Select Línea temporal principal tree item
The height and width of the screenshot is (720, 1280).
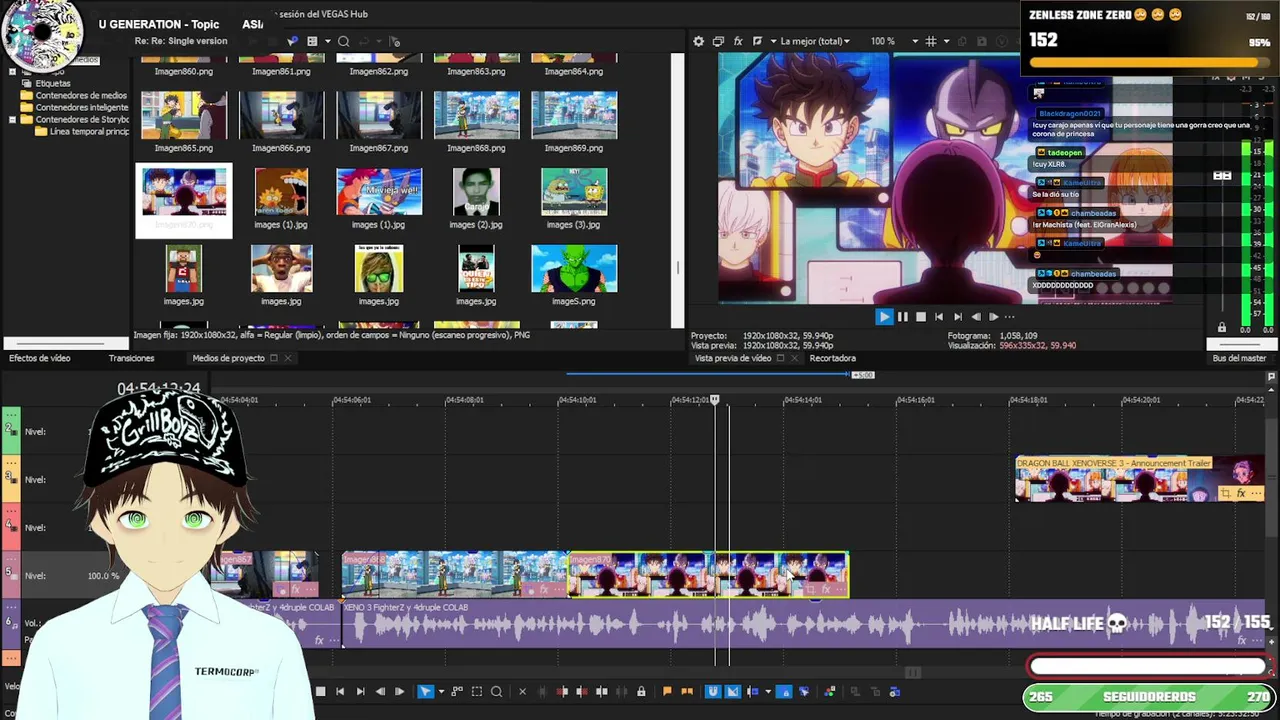pos(89,132)
